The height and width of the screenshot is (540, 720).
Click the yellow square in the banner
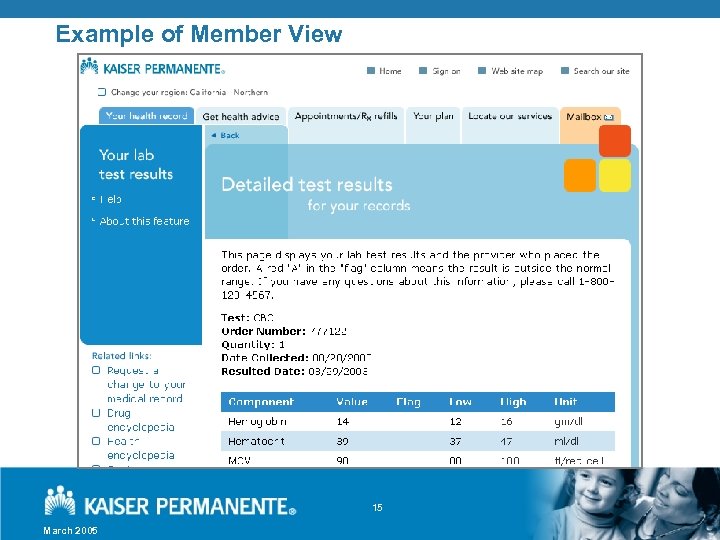615,175
